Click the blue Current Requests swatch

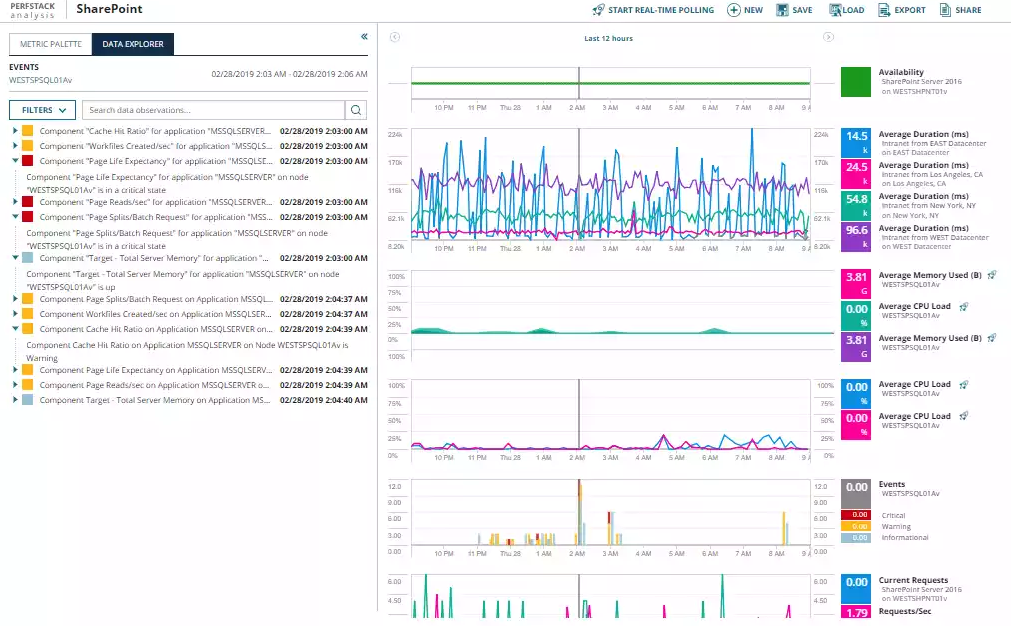[856, 589]
